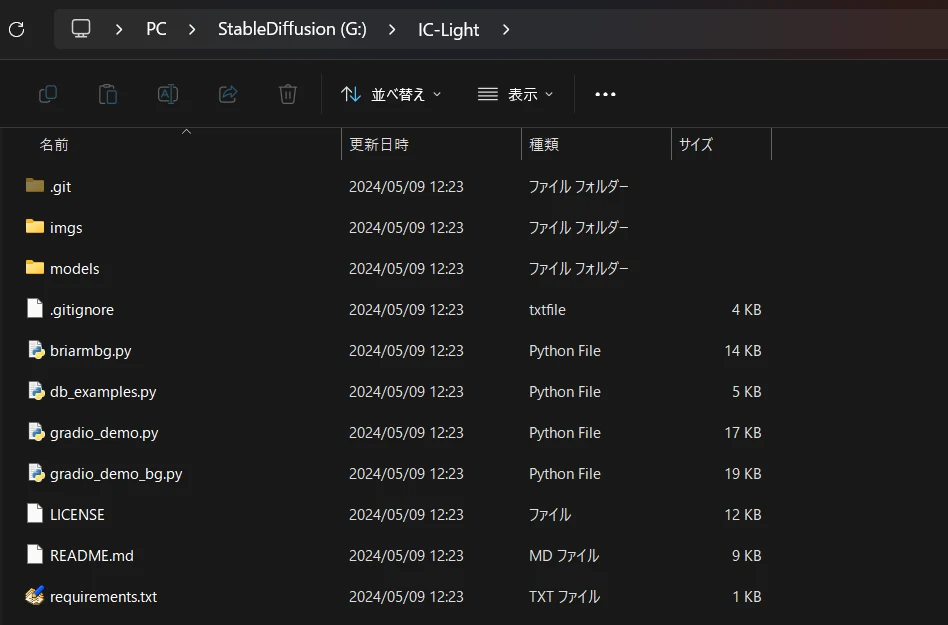Click the ファイル フォルダー type of models
The image size is (948, 625).
(579, 268)
